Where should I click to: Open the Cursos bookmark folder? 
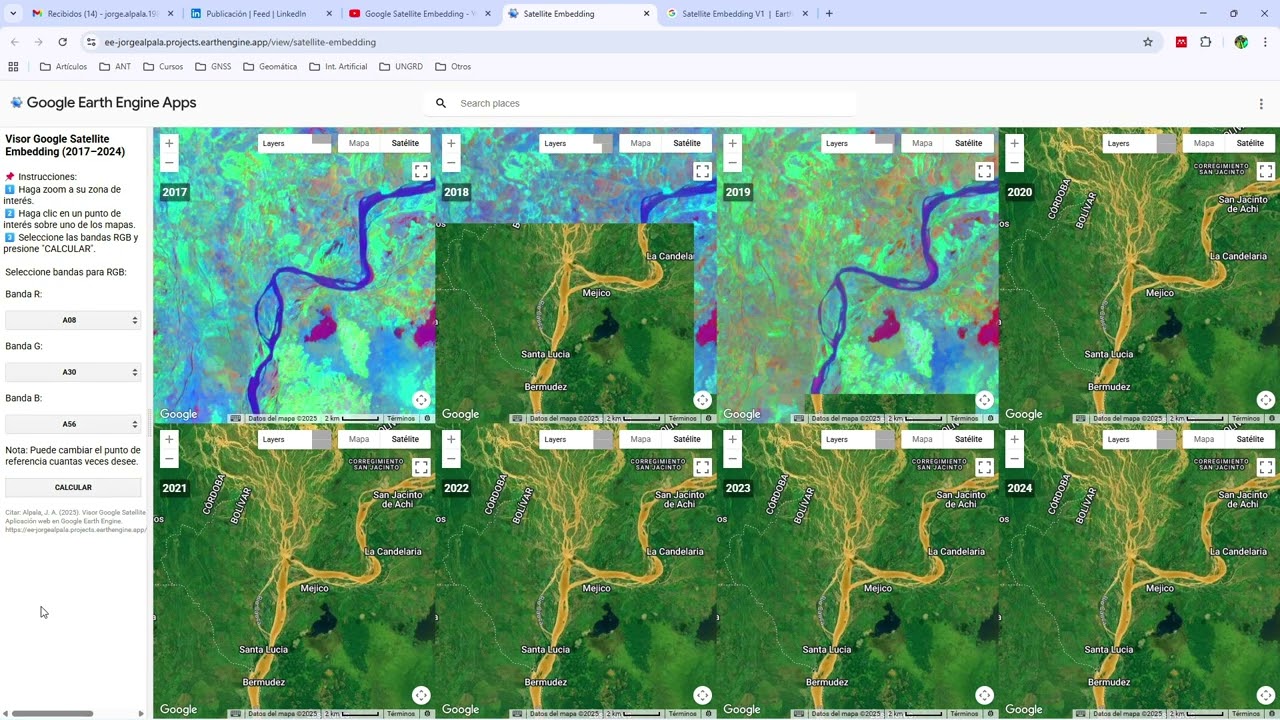tap(163, 67)
